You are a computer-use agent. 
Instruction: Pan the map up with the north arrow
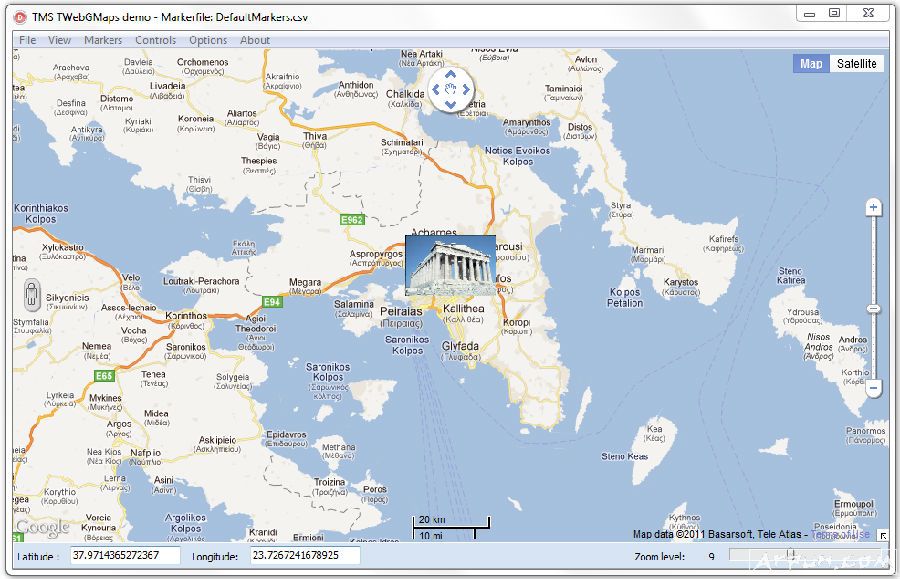pyautogui.click(x=451, y=75)
